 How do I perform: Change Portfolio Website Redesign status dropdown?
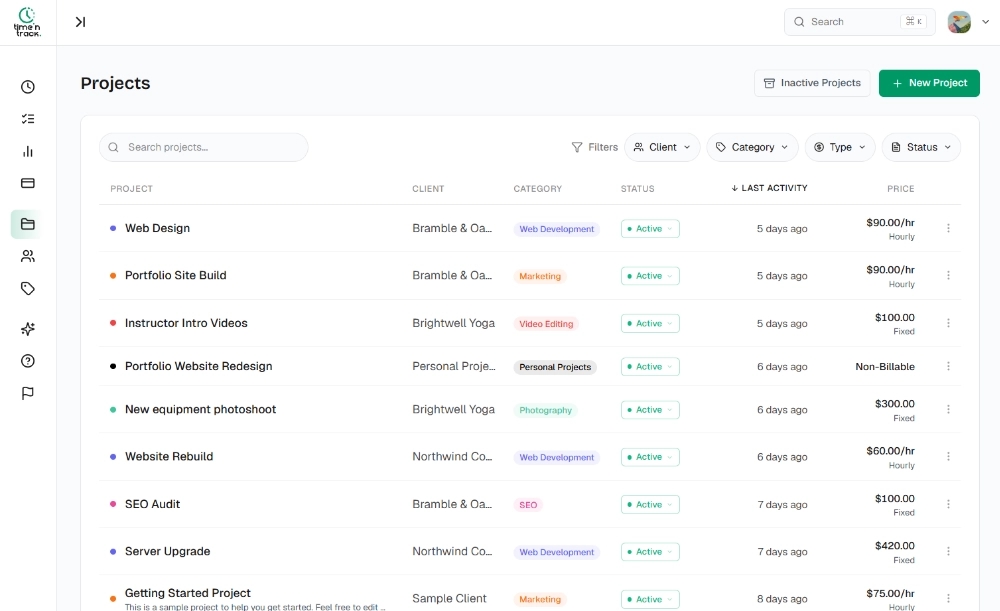(650, 367)
